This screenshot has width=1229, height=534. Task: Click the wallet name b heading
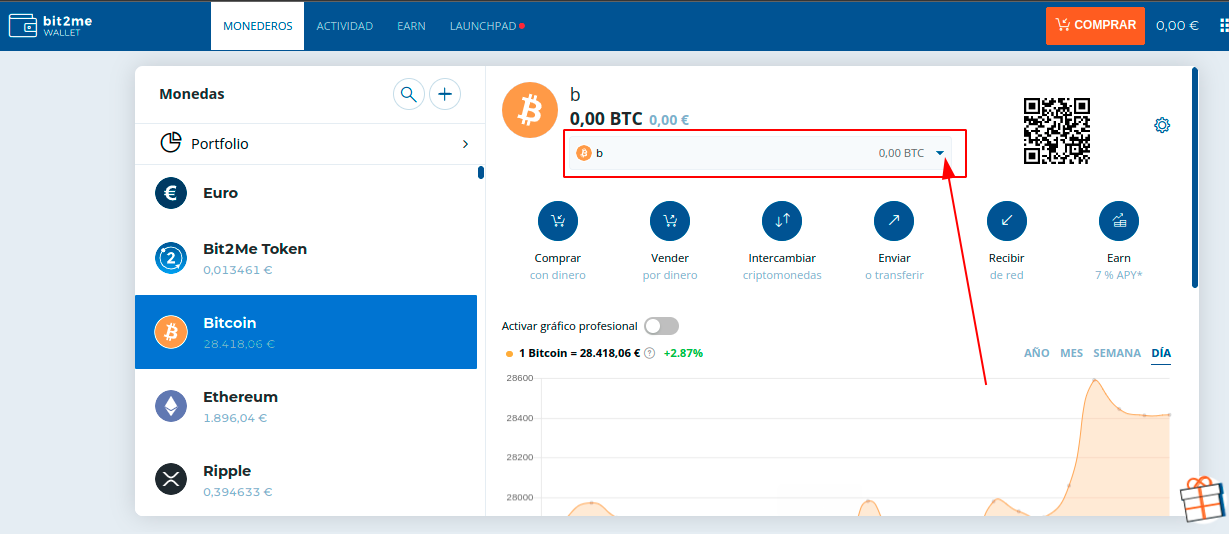(575, 94)
